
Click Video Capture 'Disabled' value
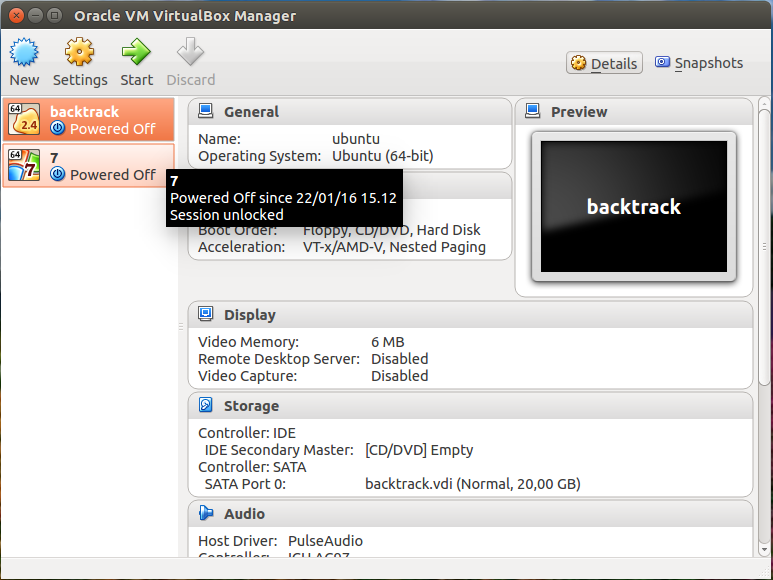399,376
